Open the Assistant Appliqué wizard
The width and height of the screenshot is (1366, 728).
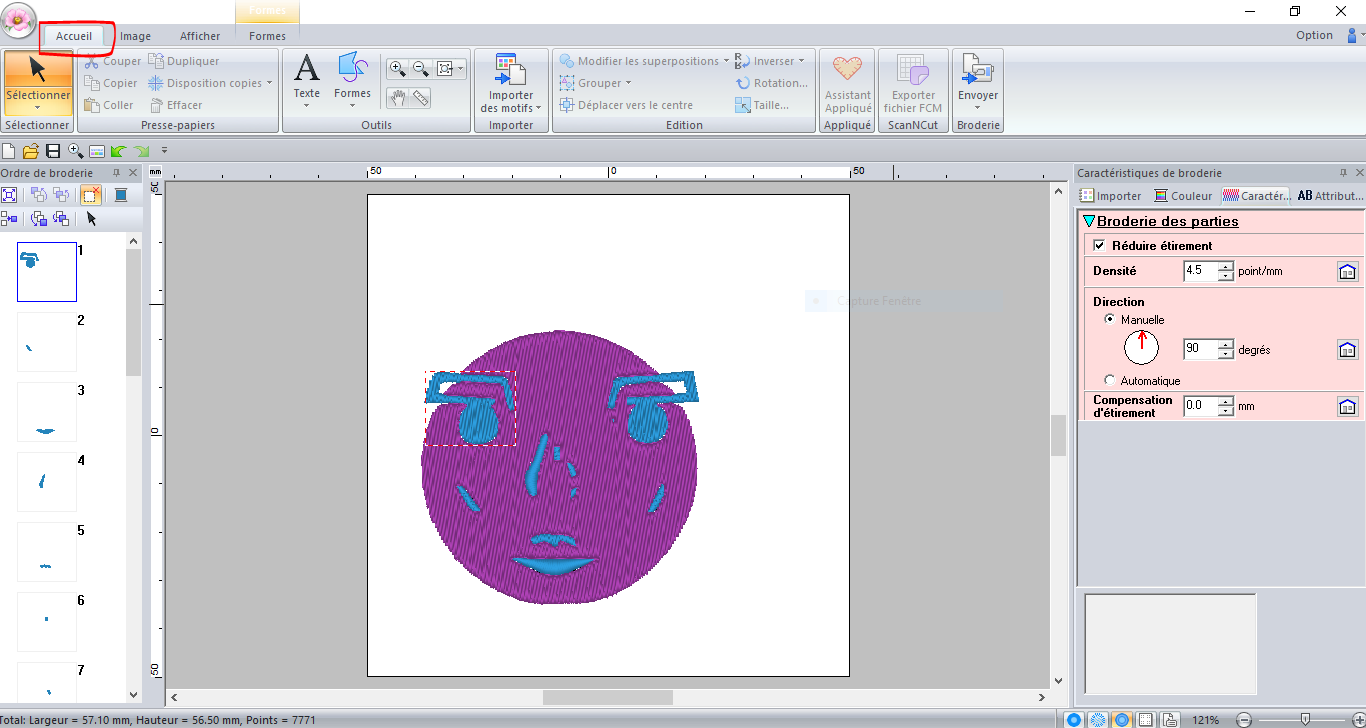point(848,83)
